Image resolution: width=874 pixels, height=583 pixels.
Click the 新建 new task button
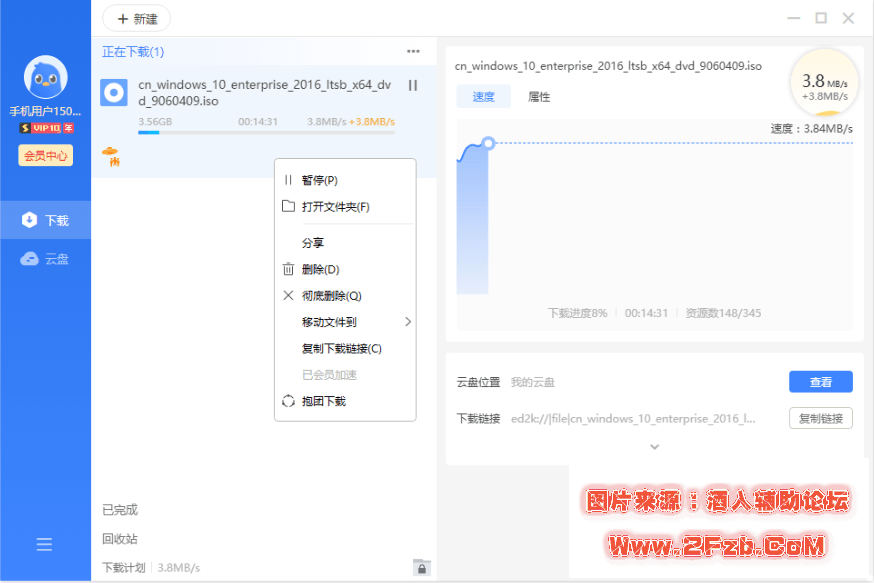pyautogui.click(x=137, y=19)
